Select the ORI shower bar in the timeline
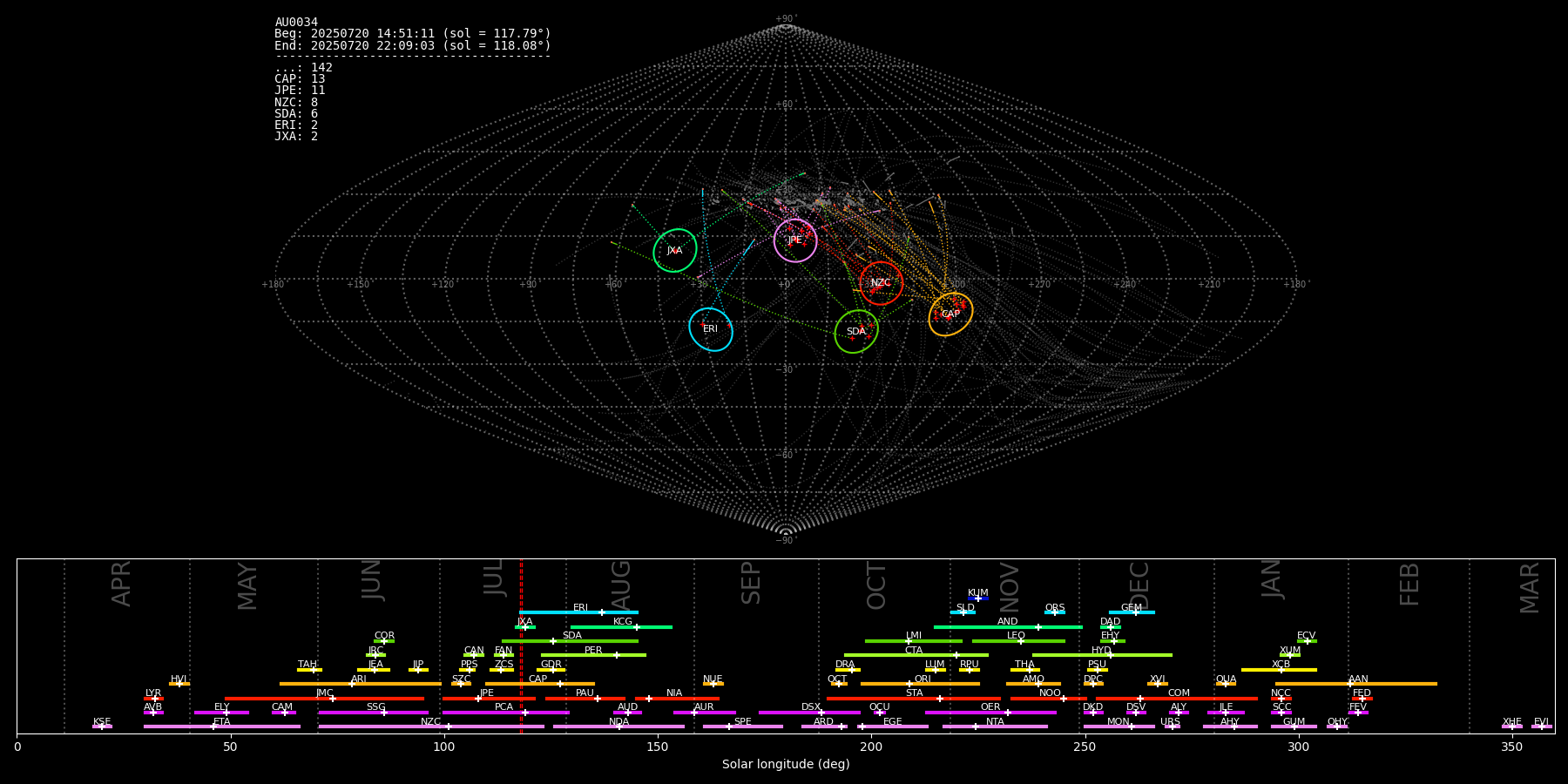Viewport: 1568px width, 784px height. 920,684
